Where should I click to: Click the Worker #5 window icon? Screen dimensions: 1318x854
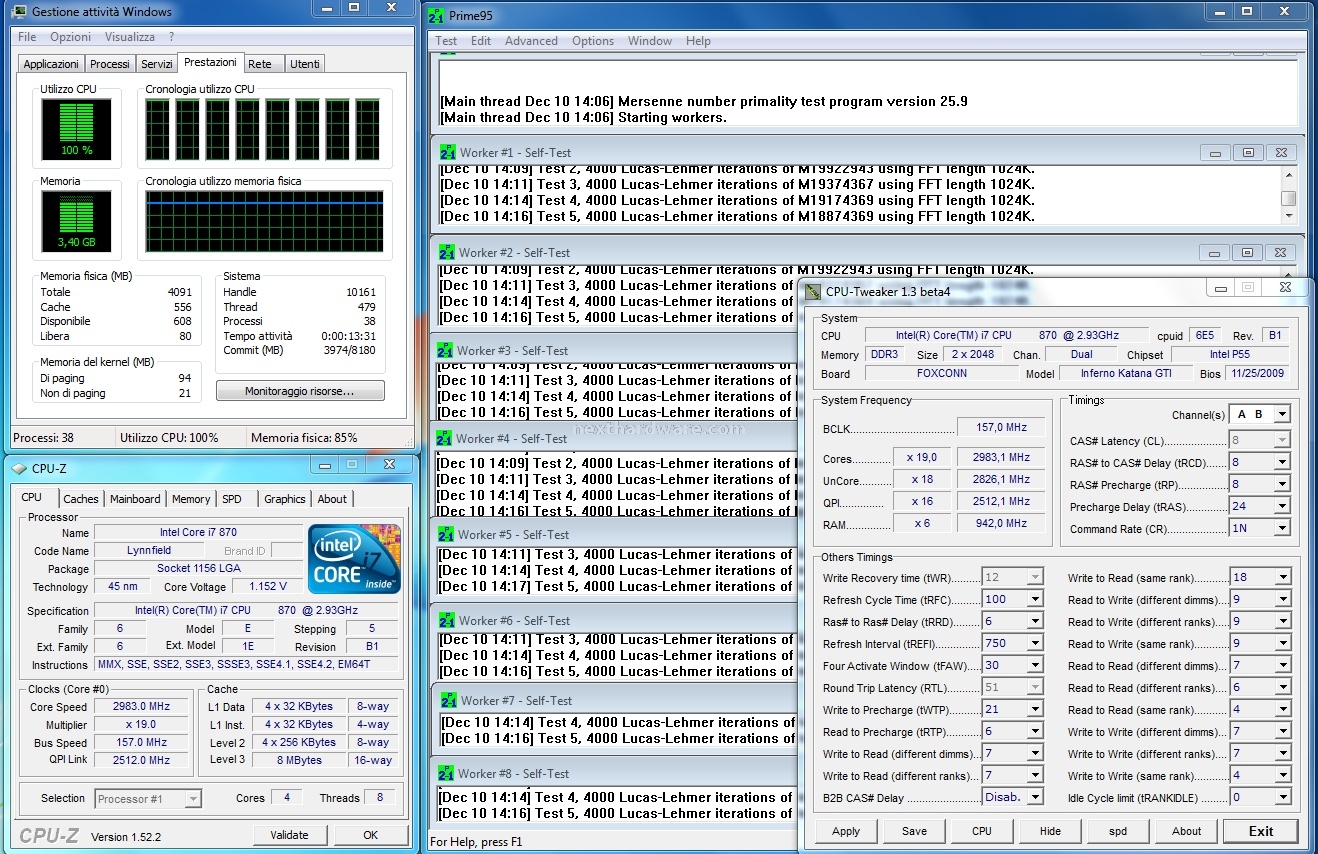(x=447, y=534)
